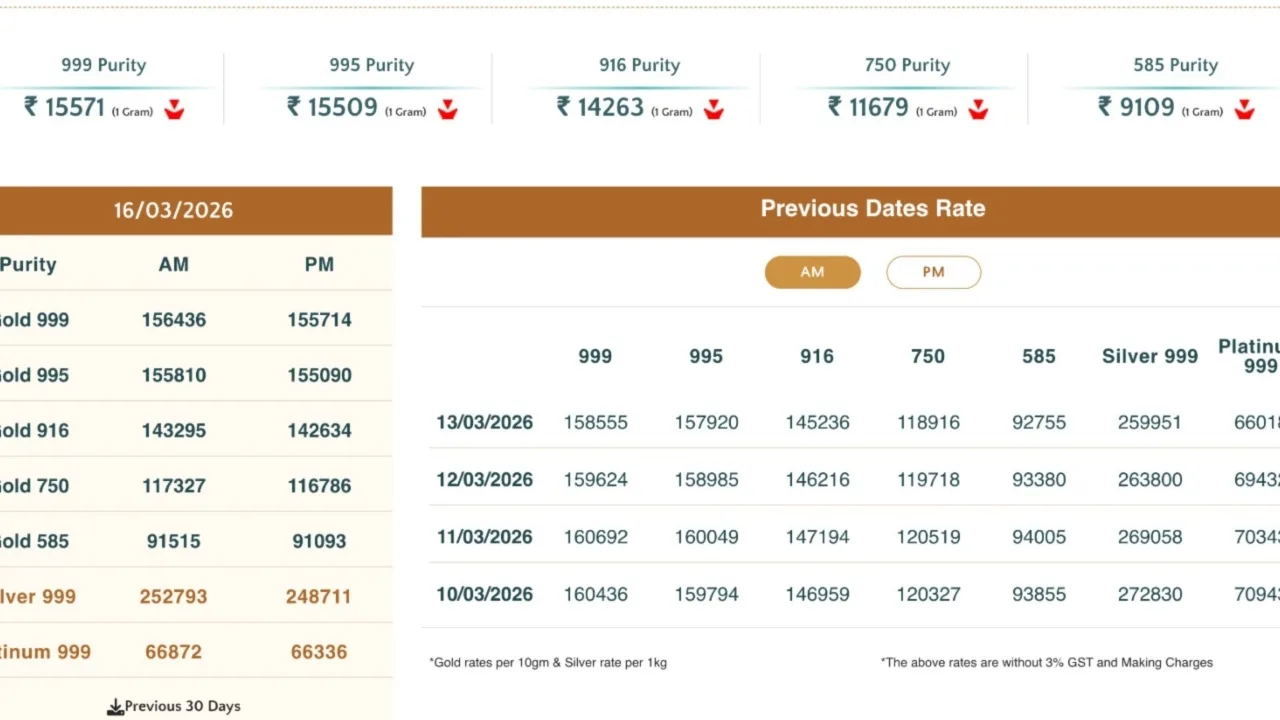Click the 16/03/2026 date header
Screen dimensions: 1280x720
173,210
